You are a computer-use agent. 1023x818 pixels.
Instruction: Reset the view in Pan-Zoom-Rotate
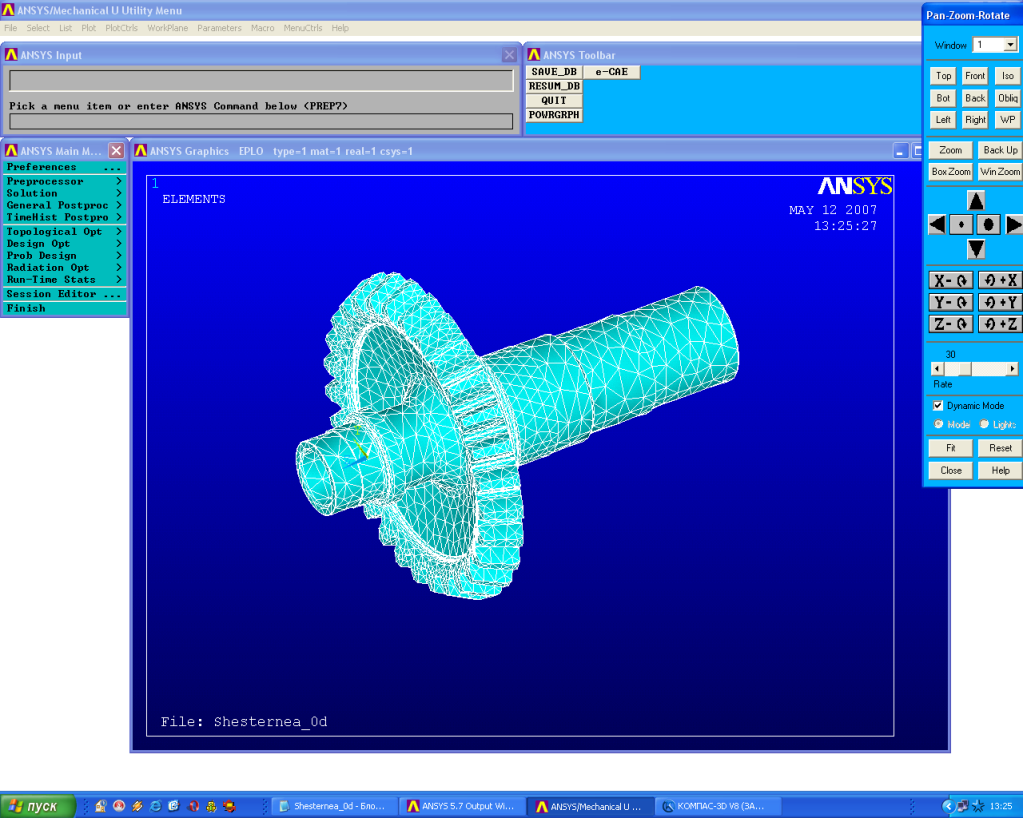[1000, 448]
